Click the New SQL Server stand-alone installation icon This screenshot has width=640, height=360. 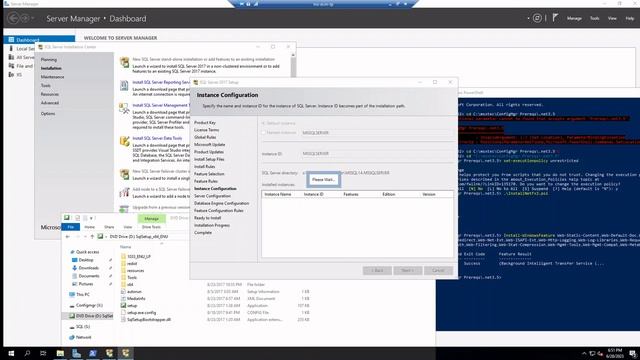tap(124, 63)
